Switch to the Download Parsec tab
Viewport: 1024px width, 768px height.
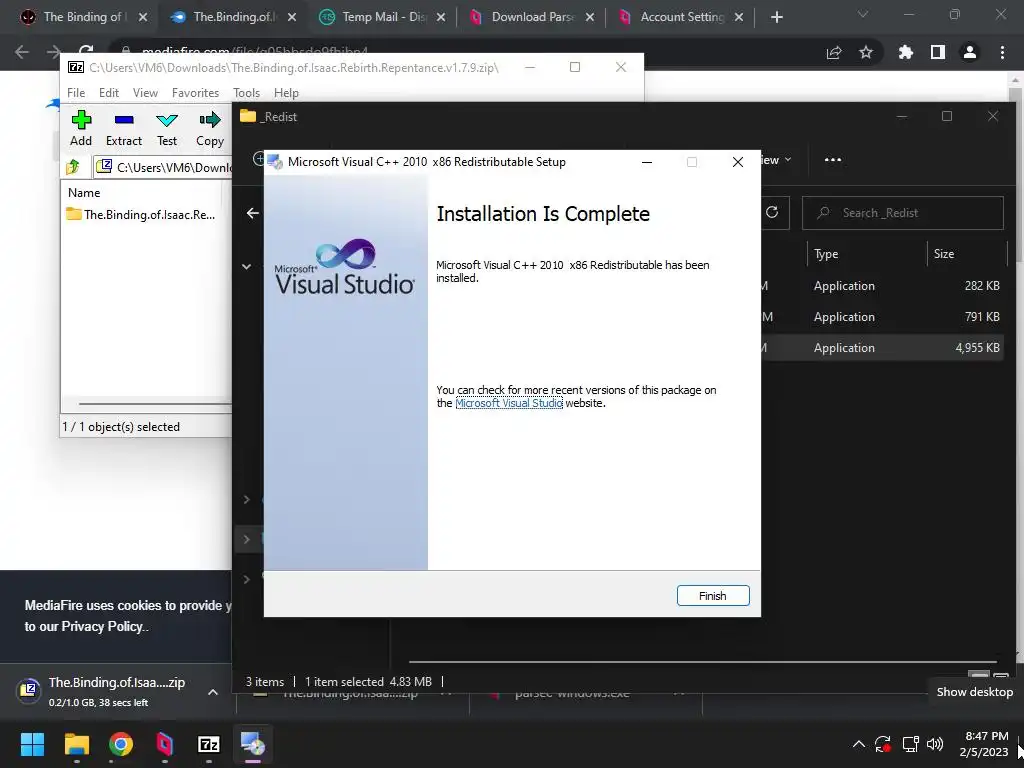pos(530,17)
